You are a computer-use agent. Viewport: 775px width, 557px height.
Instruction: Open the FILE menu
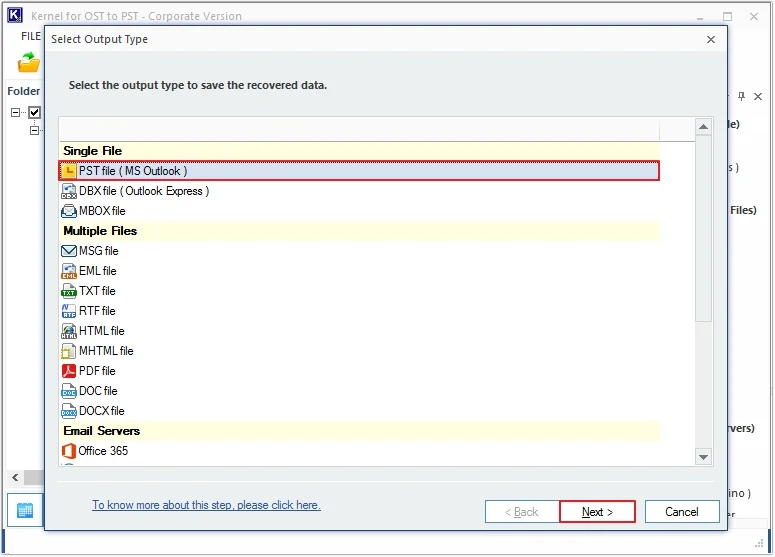click(31, 37)
